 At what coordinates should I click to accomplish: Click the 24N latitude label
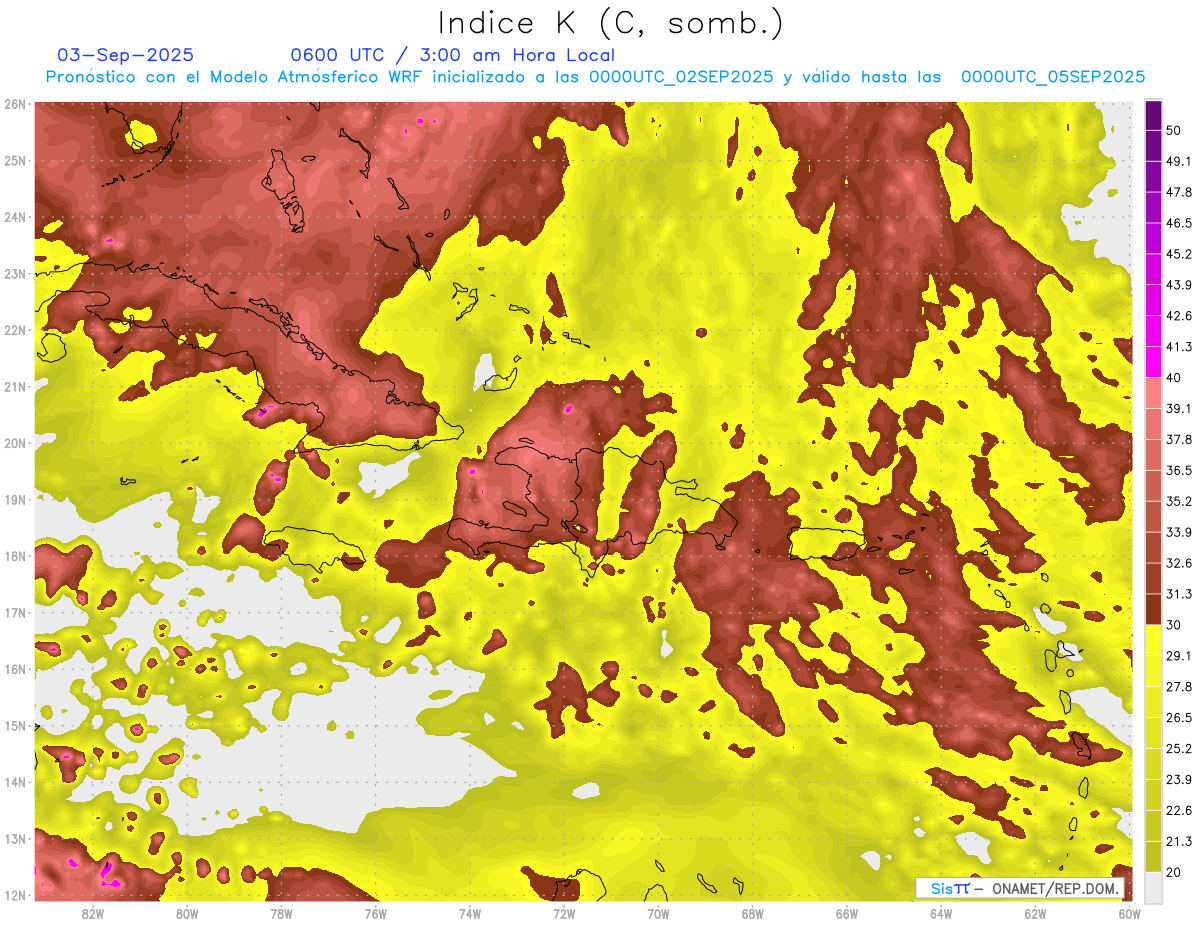coord(14,217)
